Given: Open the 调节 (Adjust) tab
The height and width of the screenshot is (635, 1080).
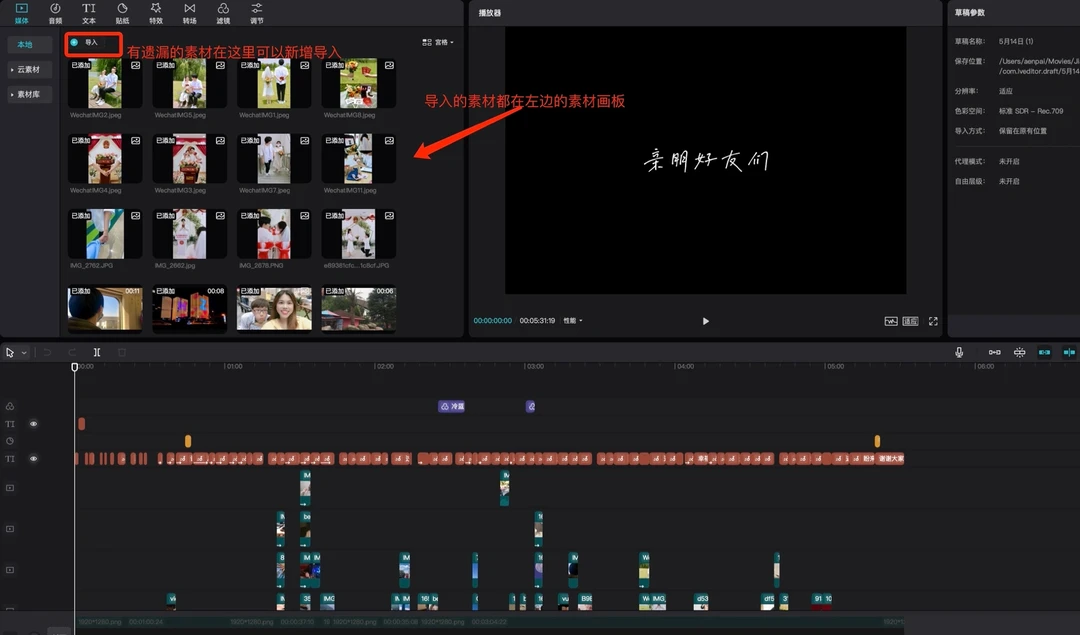Looking at the screenshot, I should coord(257,12).
